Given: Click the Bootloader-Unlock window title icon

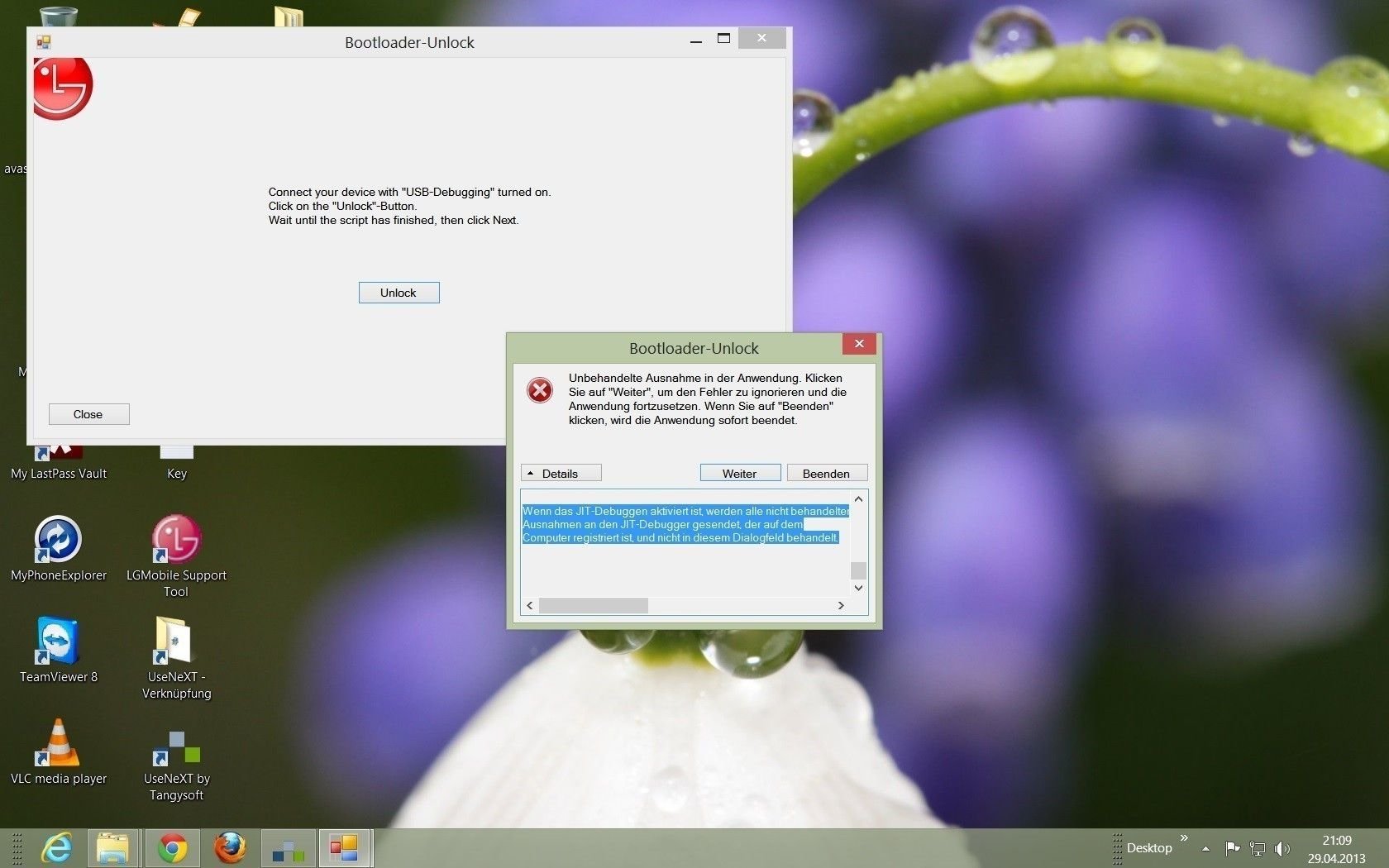Looking at the screenshot, I should click(x=44, y=42).
